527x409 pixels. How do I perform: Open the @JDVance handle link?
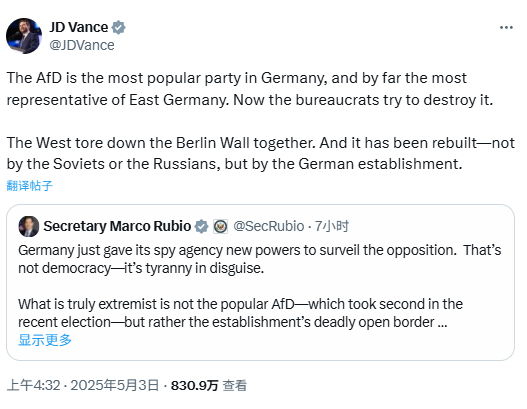(82, 45)
